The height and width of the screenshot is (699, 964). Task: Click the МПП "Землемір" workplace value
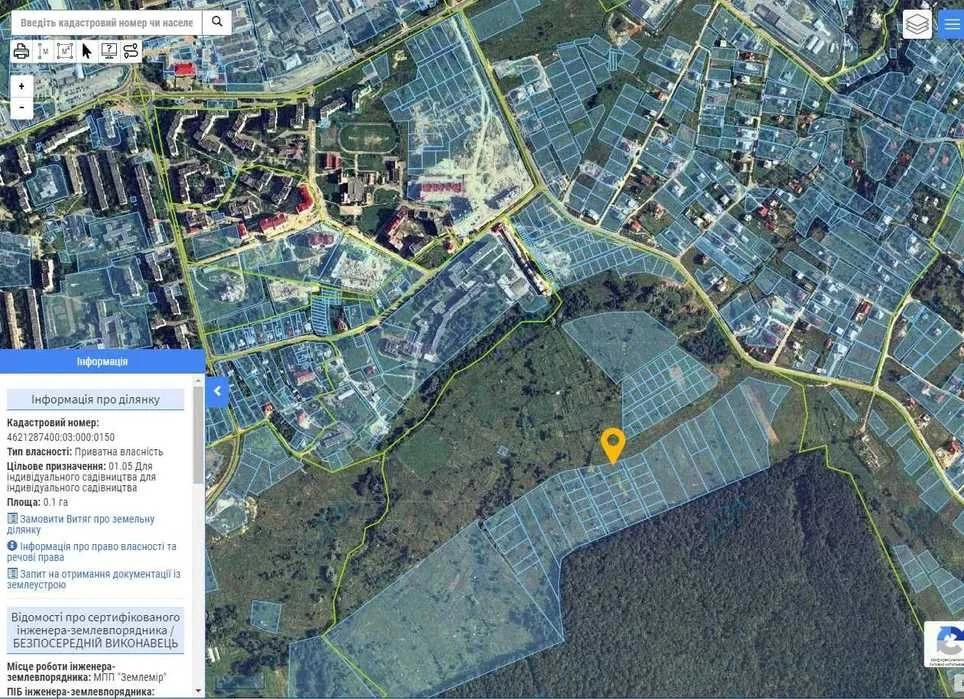130,677
